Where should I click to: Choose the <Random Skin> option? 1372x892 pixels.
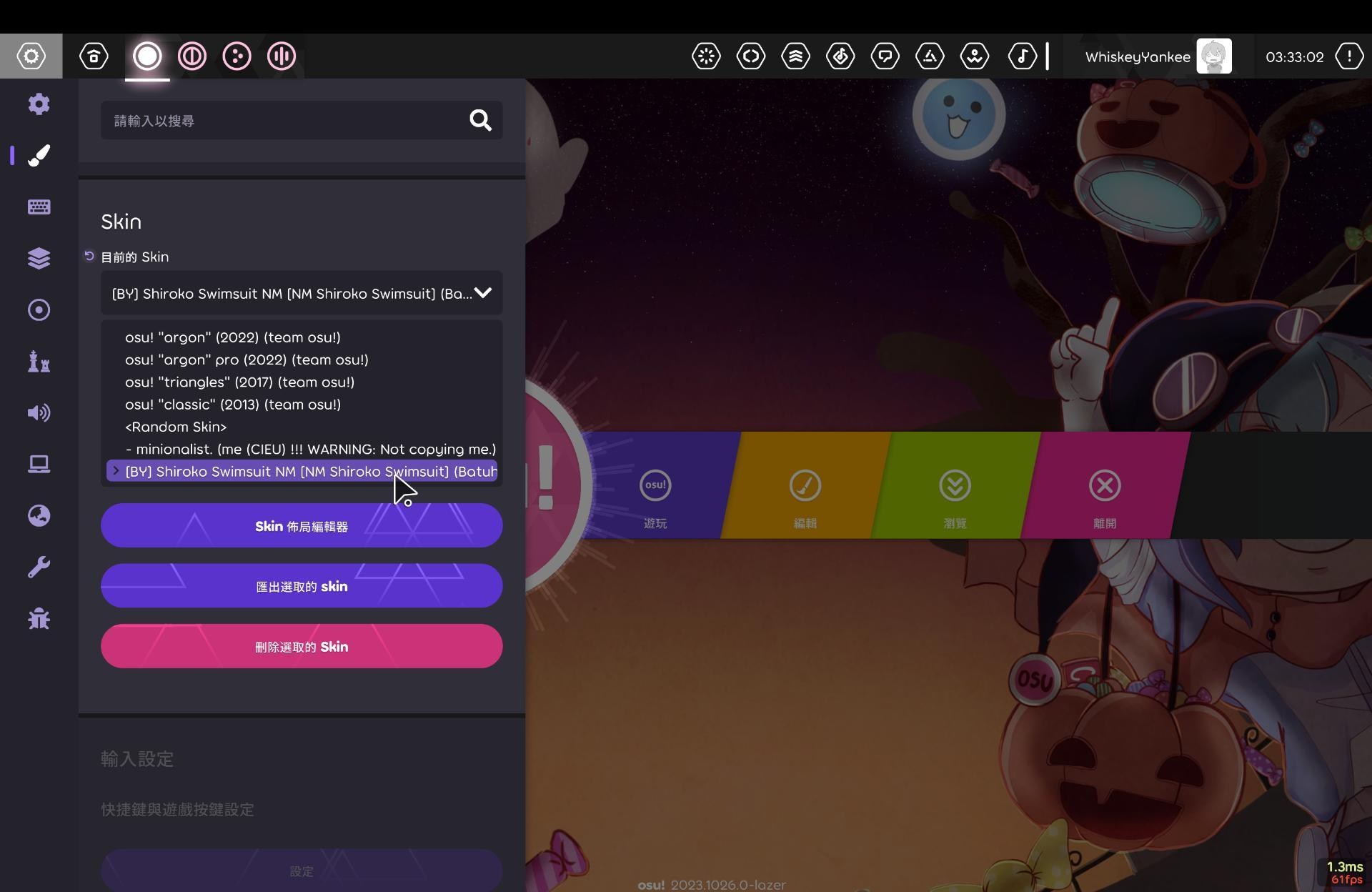tap(176, 427)
